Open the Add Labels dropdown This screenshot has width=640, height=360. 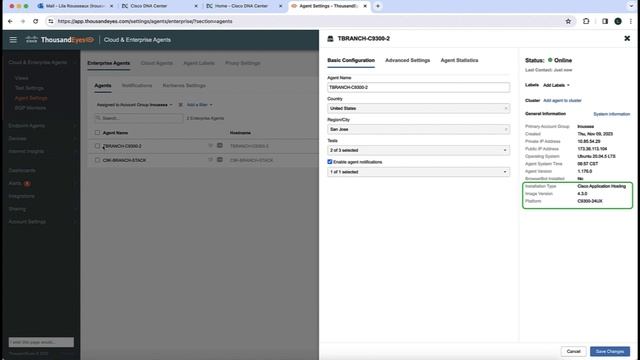(x=556, y=85)
